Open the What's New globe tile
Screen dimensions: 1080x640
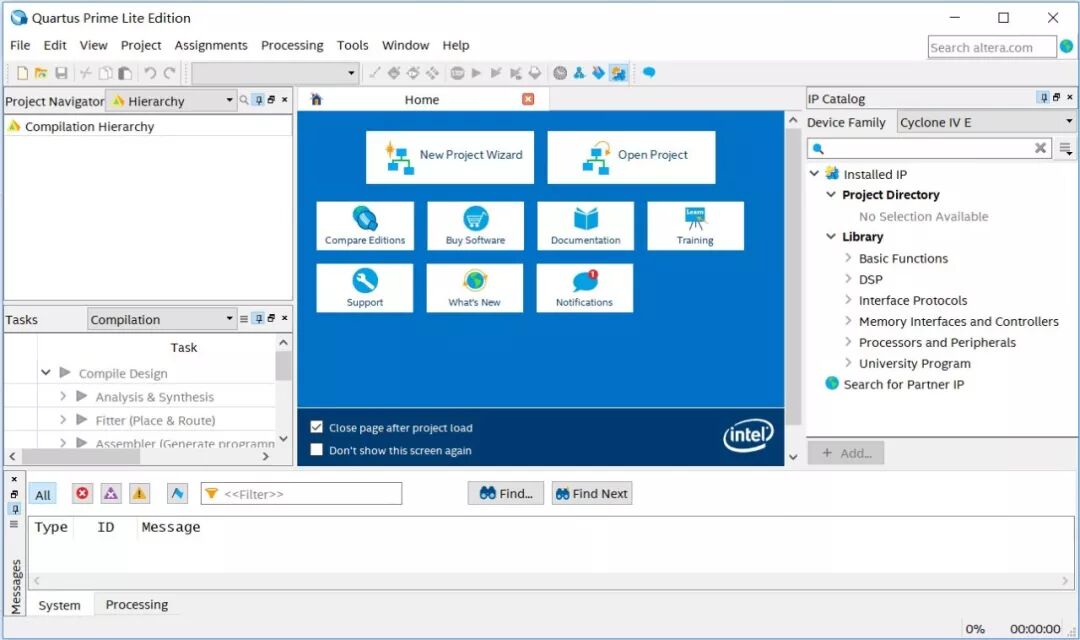(x=475, y=288)
